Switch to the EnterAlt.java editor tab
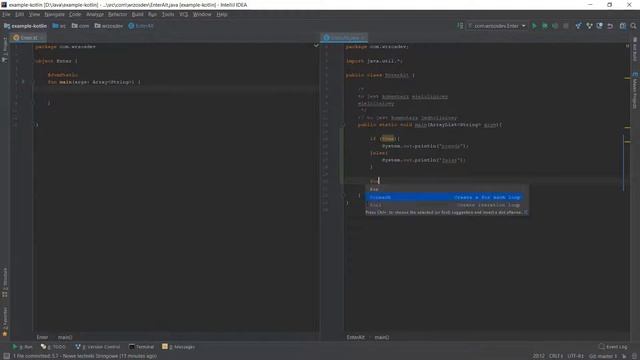Viewport: 640px width, 360px height. pyautogui.click(x=344, y=38)
